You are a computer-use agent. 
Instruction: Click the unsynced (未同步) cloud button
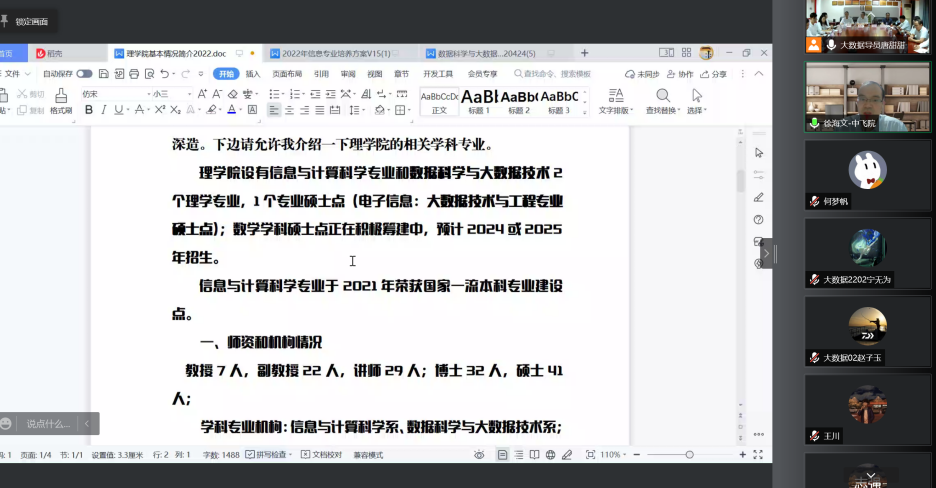pyautogui.click(x=642, y=74)
